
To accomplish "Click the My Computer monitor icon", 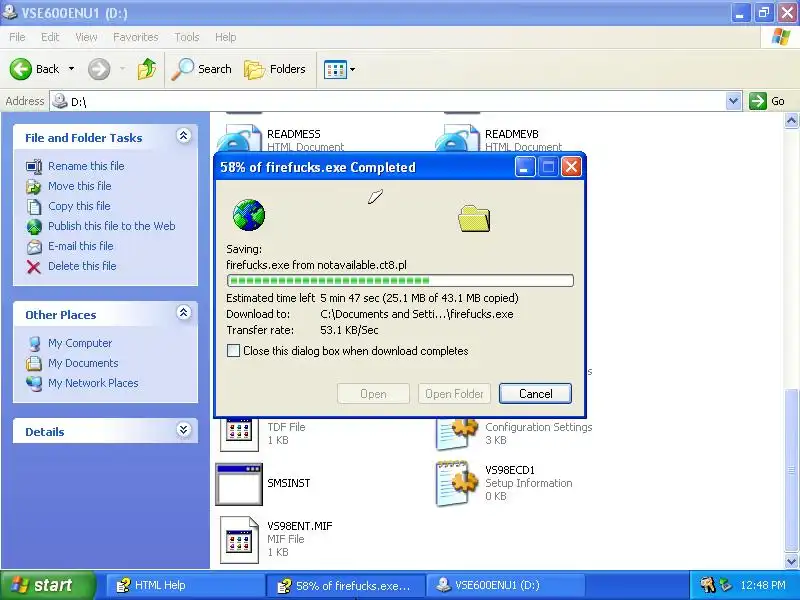I will 34,343.
